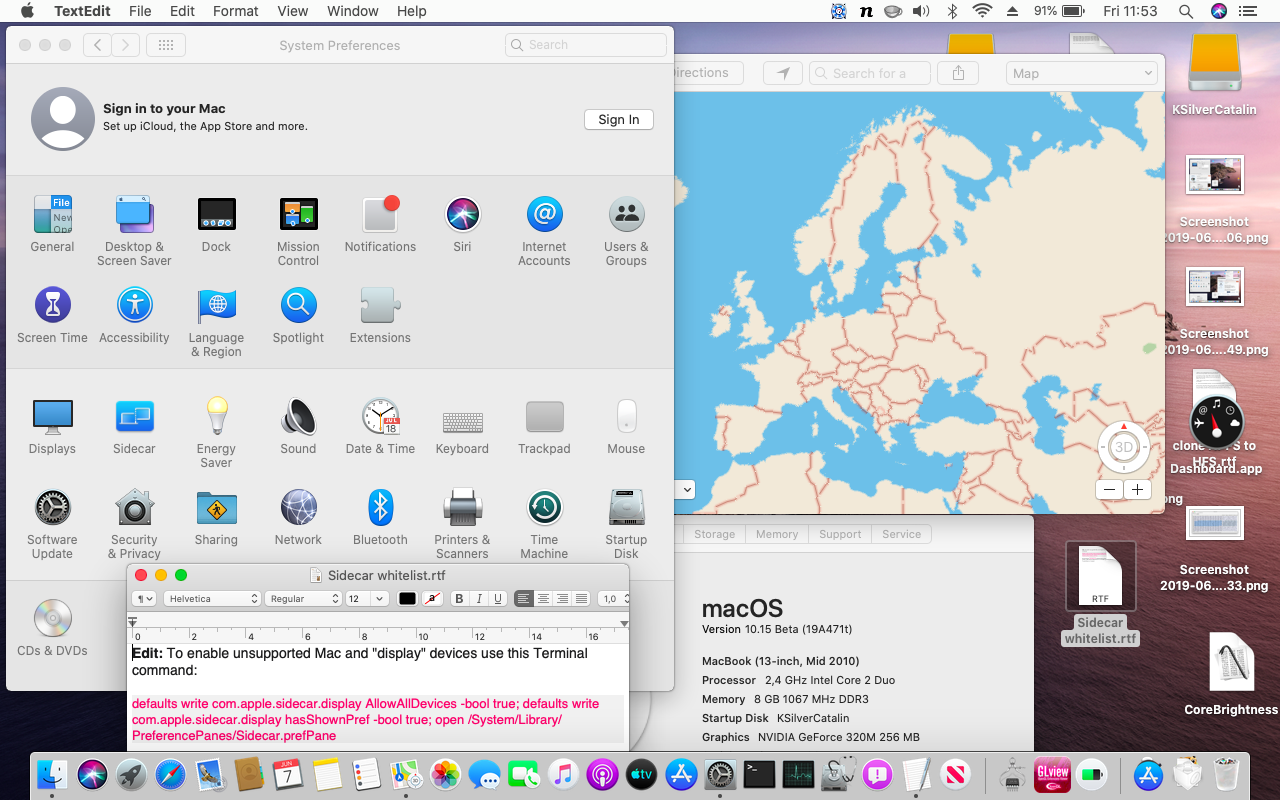The height and width of the screenshot is (800, 1280).
Task: Open Internet Accounts pane
Action: [x=544, y=231]
